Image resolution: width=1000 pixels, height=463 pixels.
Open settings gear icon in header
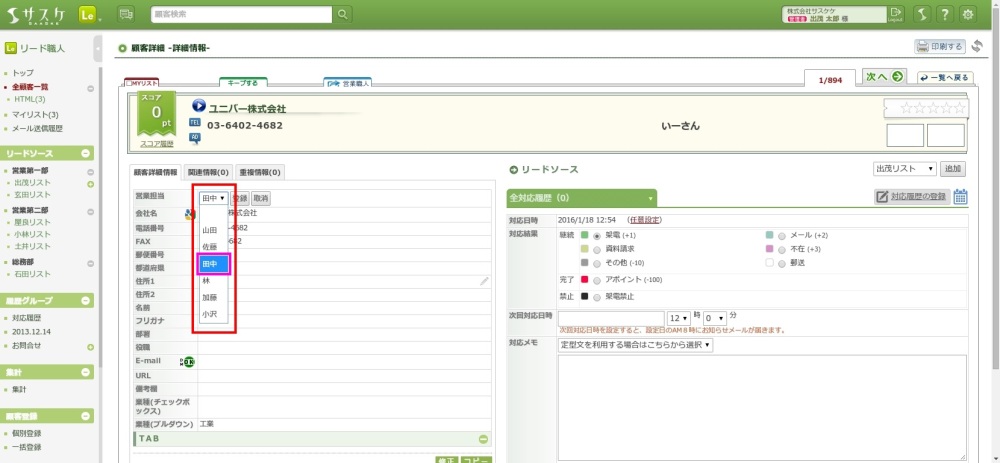(968, 14)
